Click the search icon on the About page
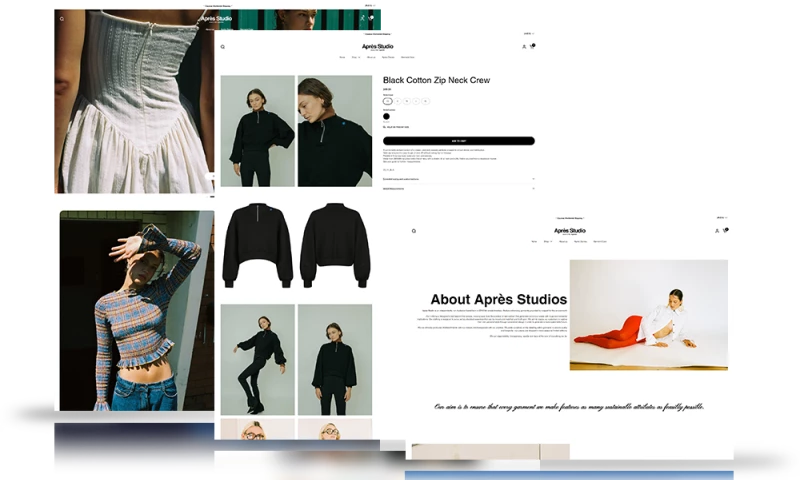Viewport: 800px width, 480px height. [414, 231]
